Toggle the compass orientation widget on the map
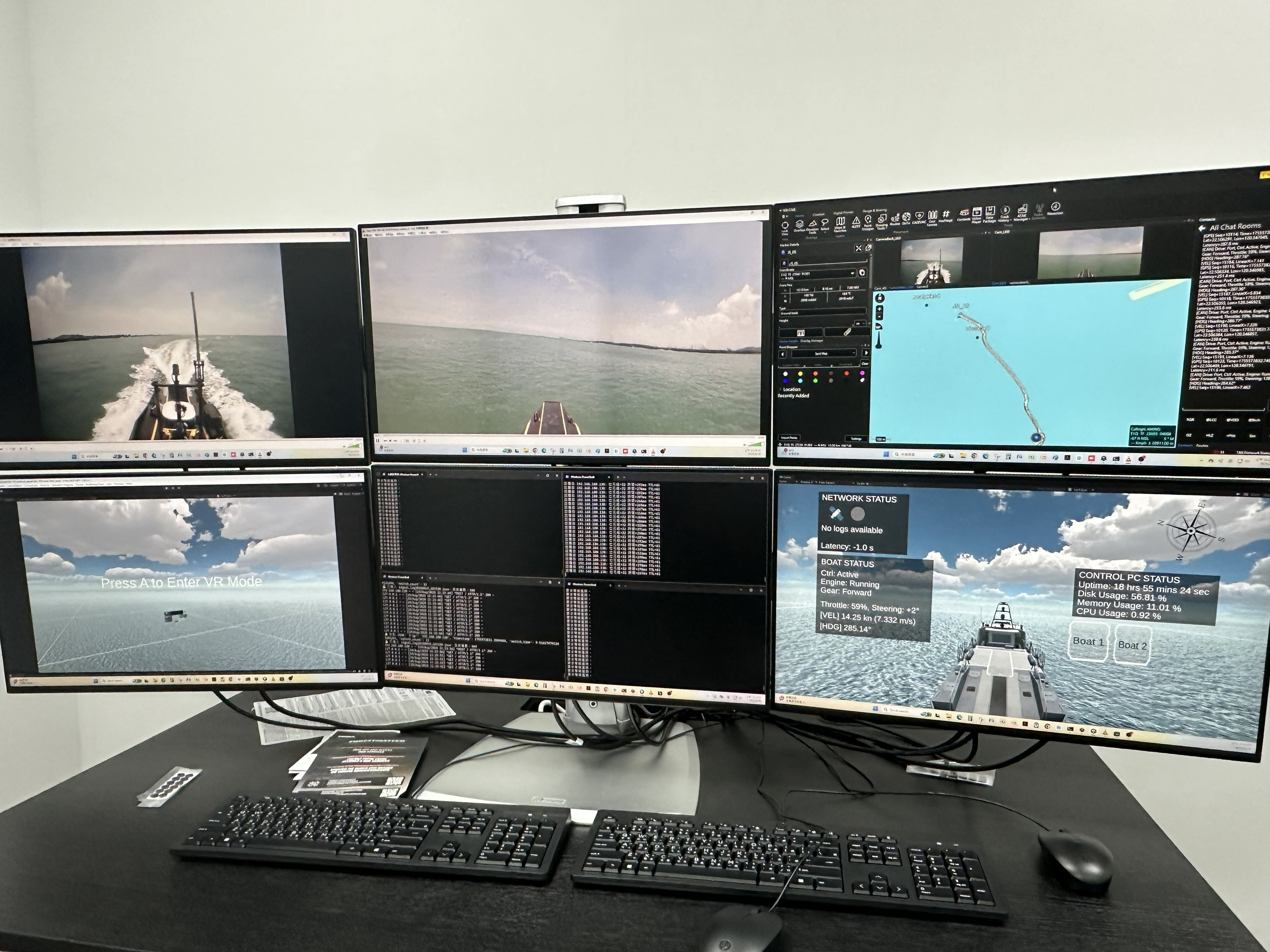Screen dimensions: 1270x952 click(x=880, y=297)
